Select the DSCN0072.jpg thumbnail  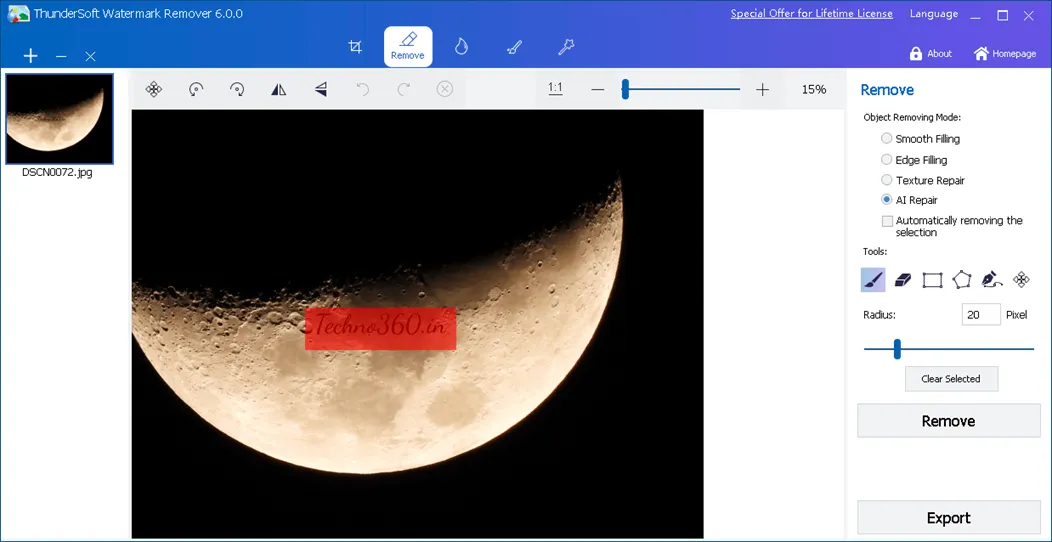[59, 118]
